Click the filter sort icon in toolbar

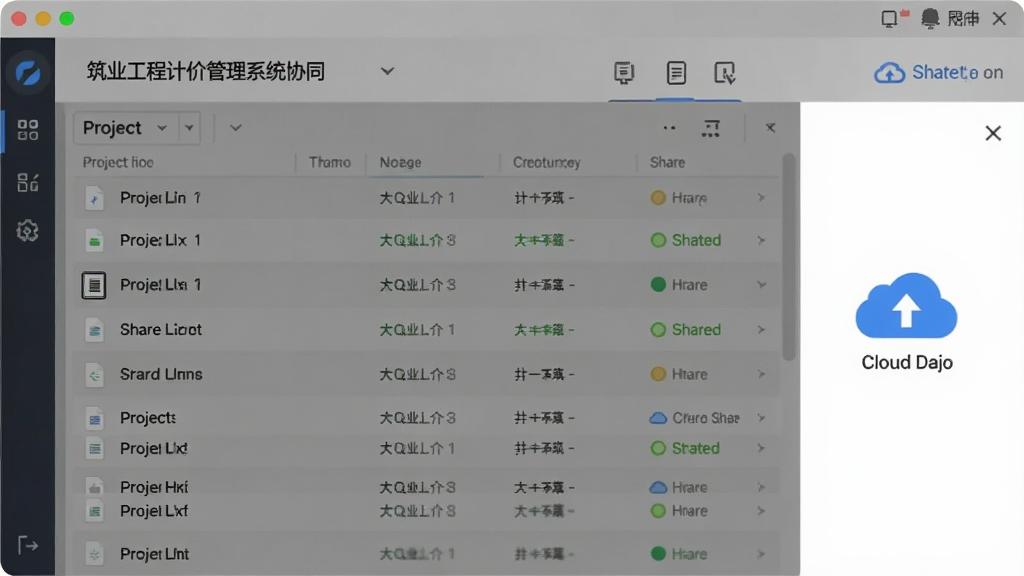(711, 128)
